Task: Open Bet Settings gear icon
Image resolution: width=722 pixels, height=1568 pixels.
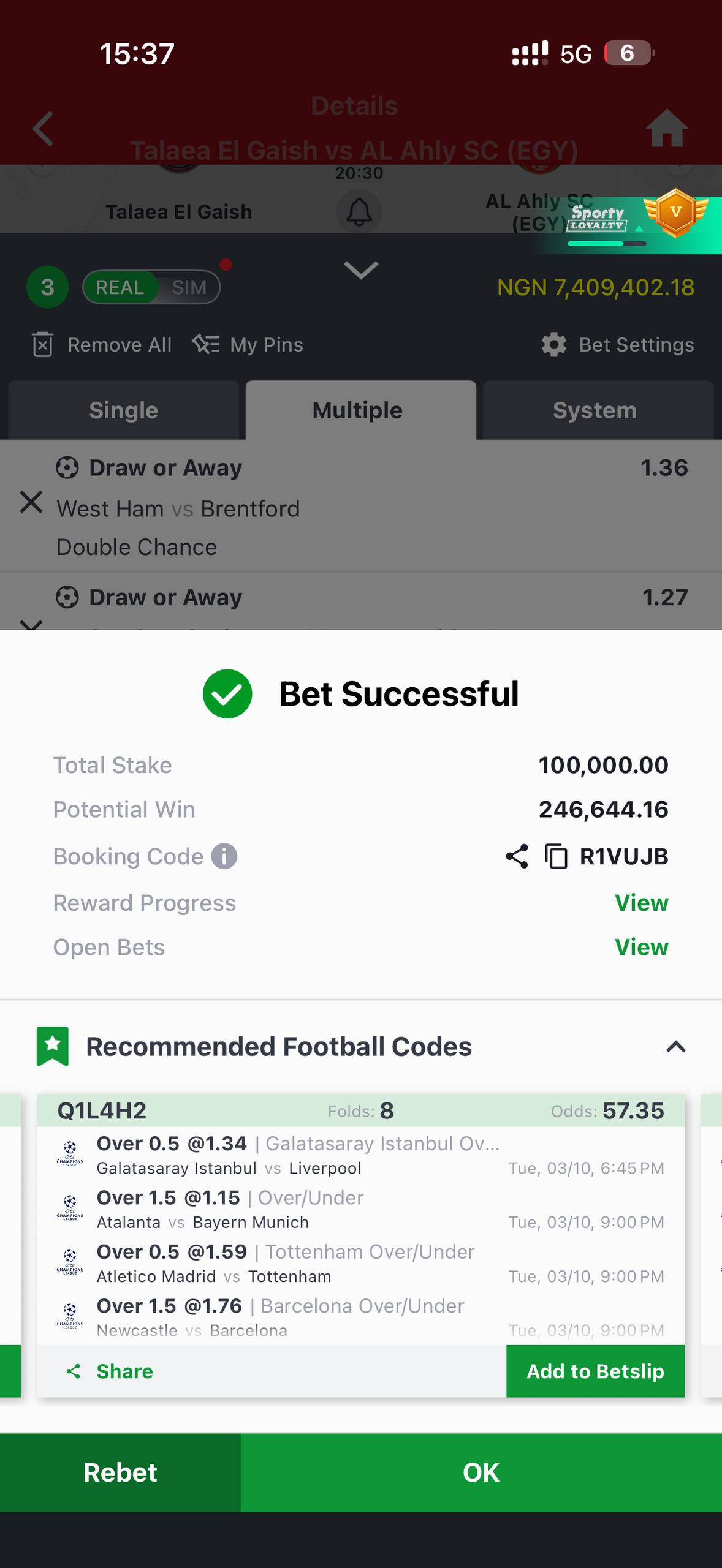Action: (x=554, y=345)
